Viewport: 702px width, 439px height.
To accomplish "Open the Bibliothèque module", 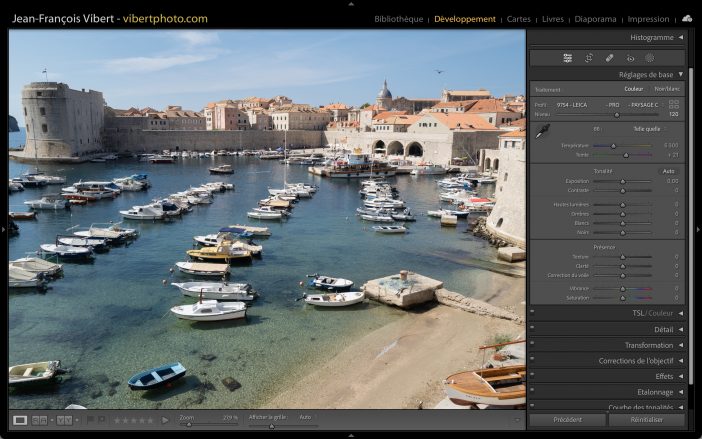I will [398, 19].
